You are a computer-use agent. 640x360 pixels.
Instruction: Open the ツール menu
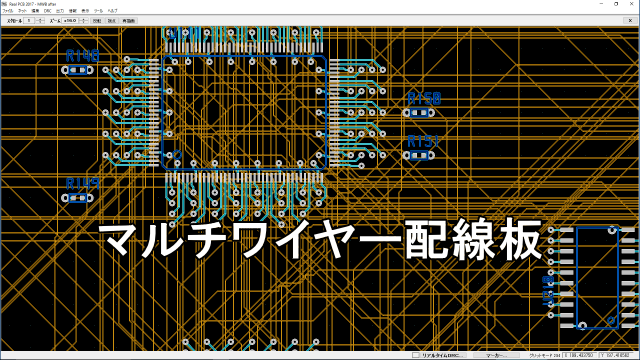(98, 11)
